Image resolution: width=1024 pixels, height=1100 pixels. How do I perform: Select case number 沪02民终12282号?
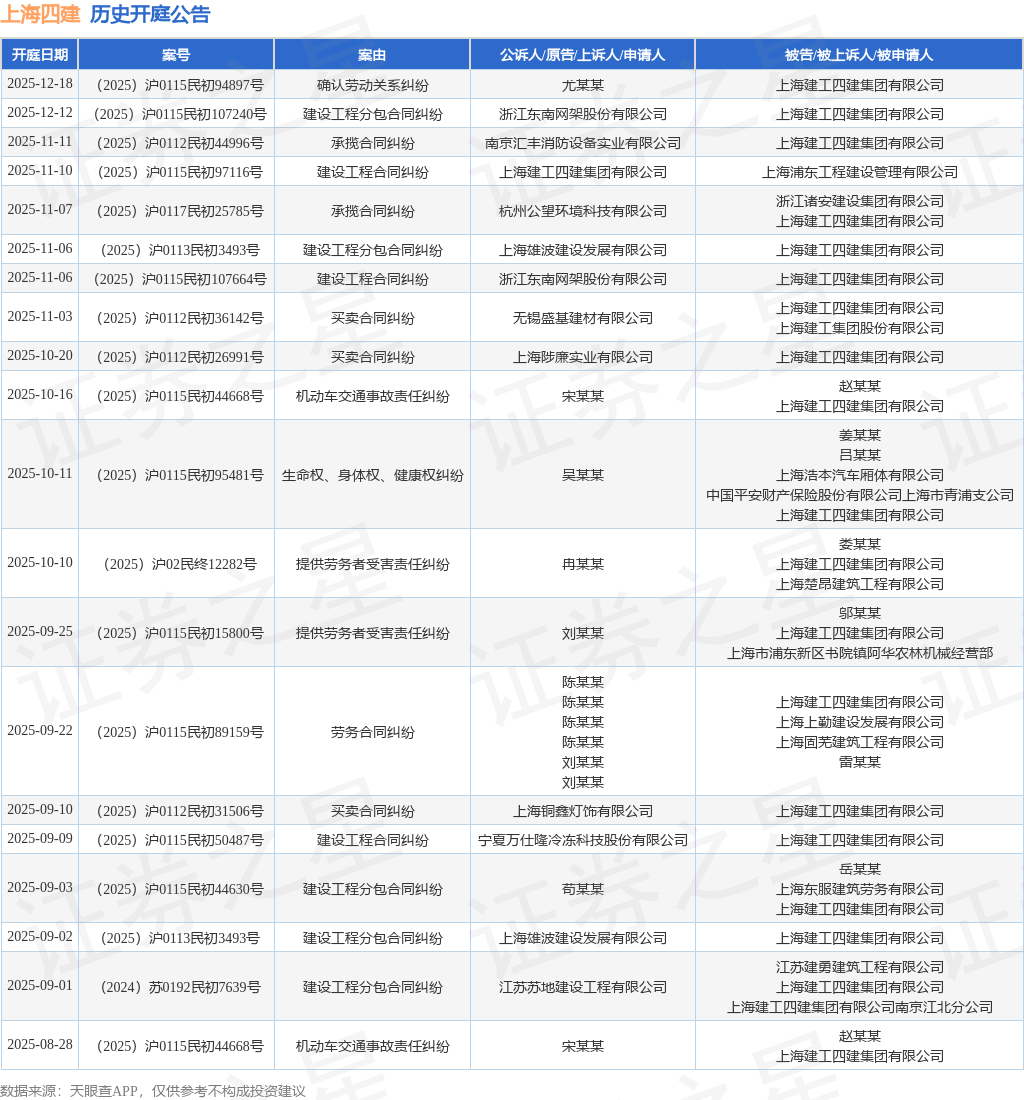click(180, 564)
